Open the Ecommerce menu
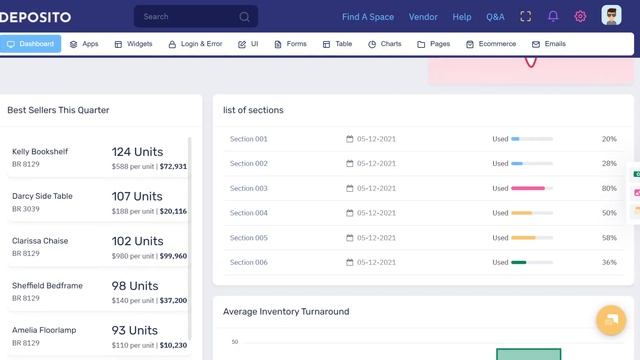The width and height of the screenshot is (640, 360). (x=491, y=44)
